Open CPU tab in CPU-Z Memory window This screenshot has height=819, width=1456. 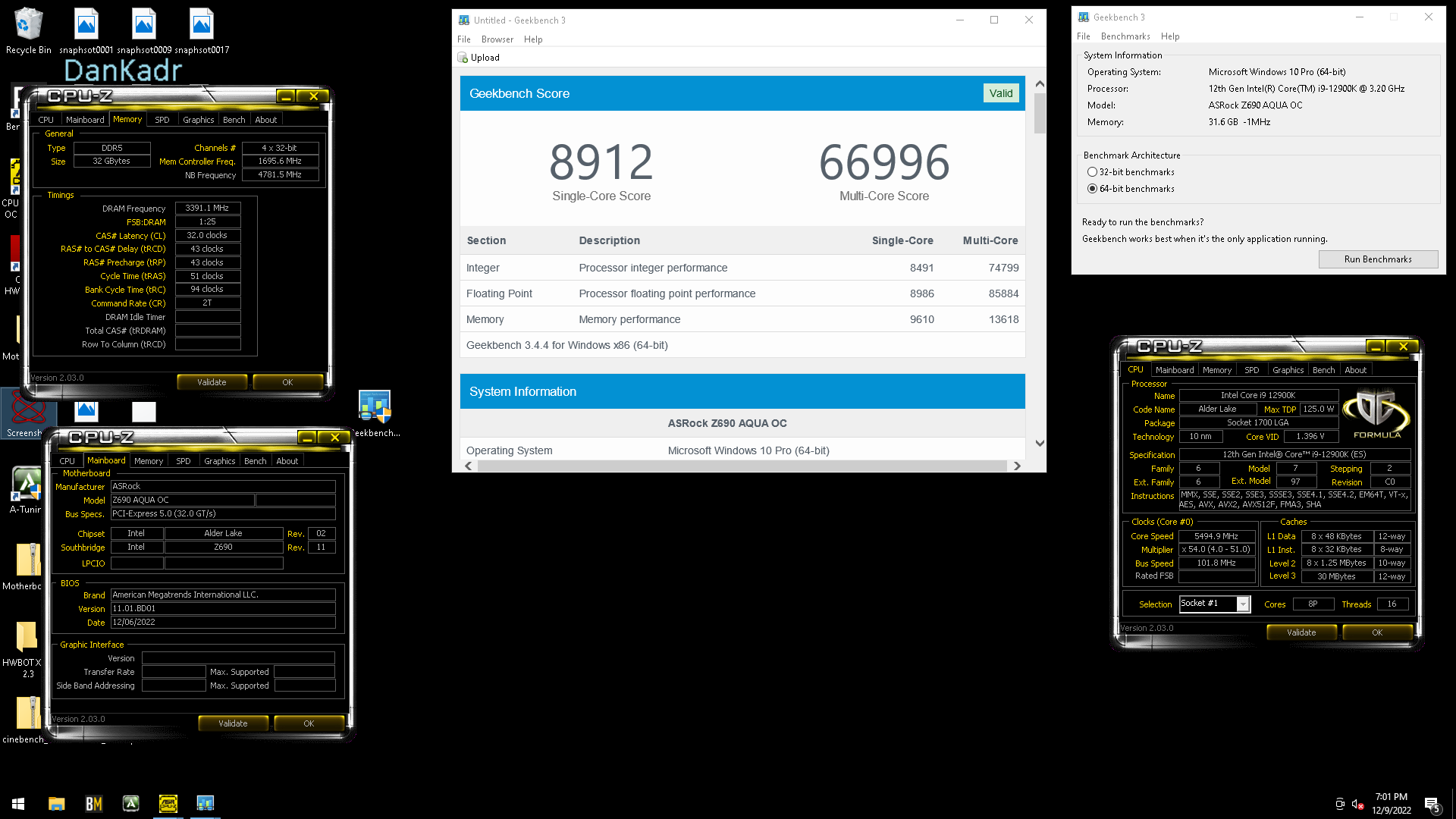click(46, 120)
